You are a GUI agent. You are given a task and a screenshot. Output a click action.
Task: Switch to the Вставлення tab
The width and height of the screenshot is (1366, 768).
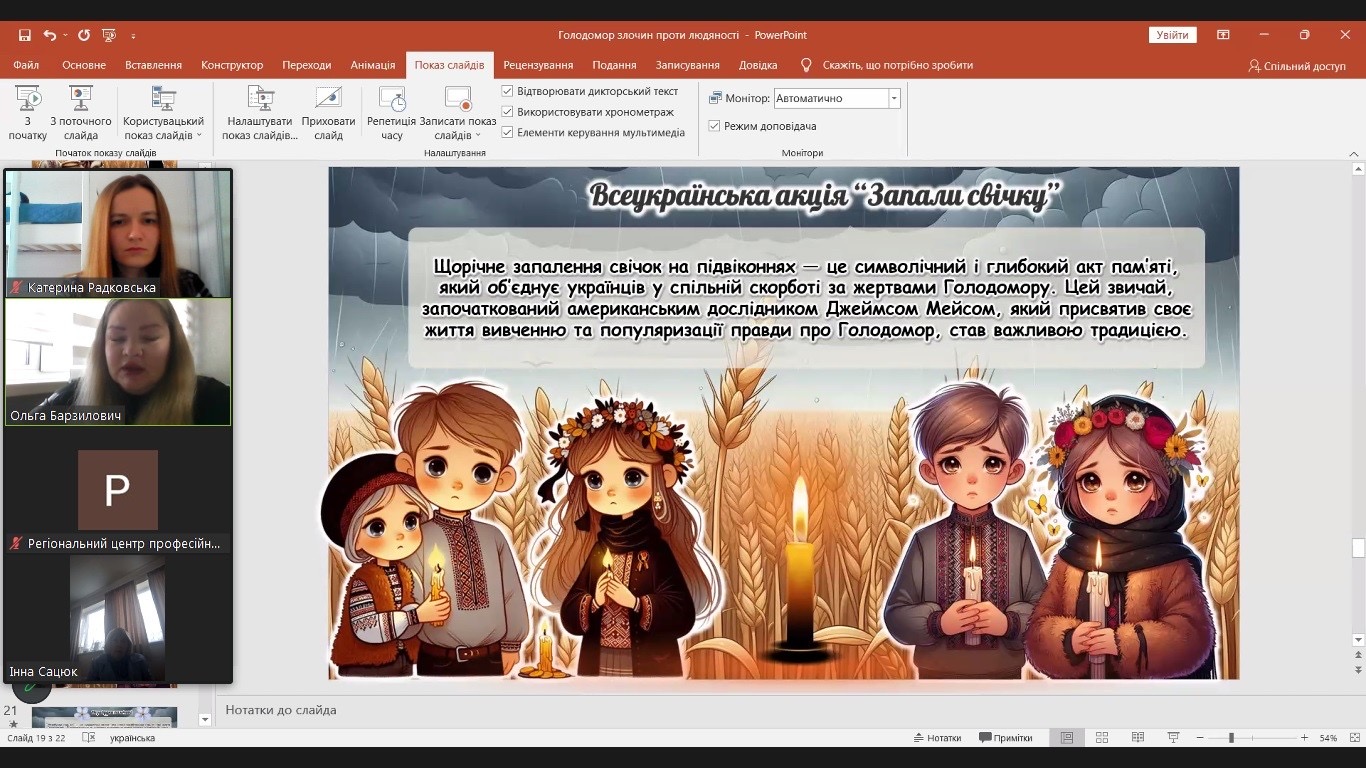coord(153,65)
